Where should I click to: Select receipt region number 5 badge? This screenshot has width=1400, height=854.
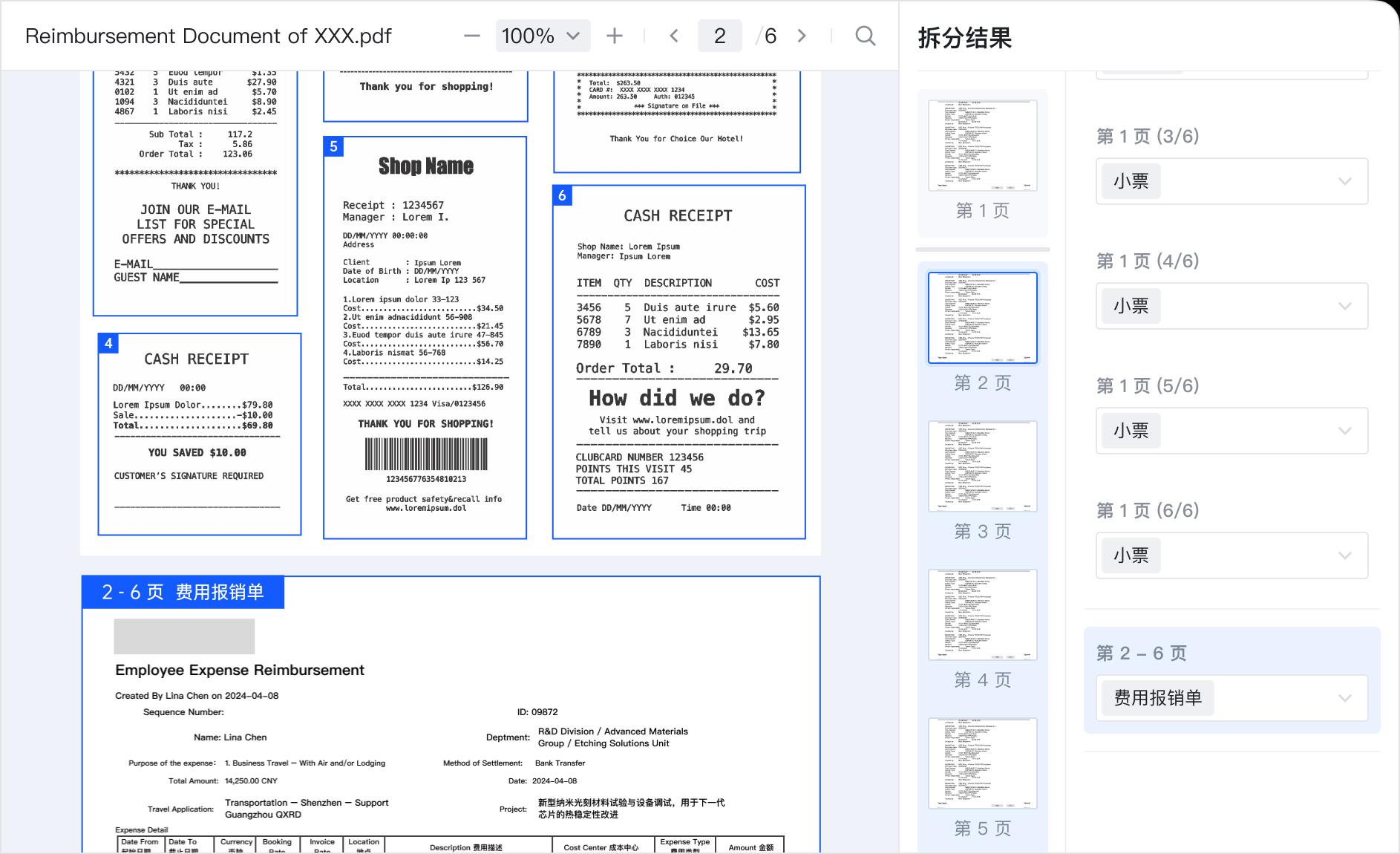point(333,146)
